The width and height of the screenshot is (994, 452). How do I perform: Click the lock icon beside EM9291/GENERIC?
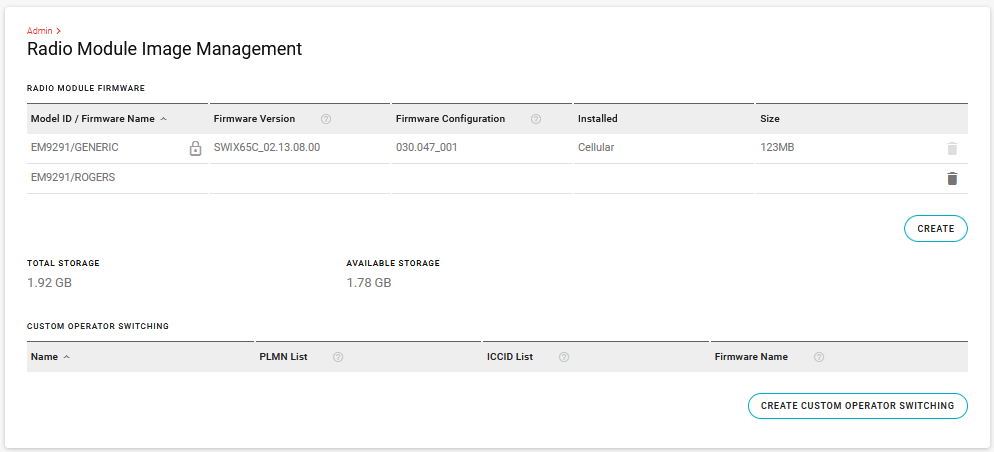196,149
